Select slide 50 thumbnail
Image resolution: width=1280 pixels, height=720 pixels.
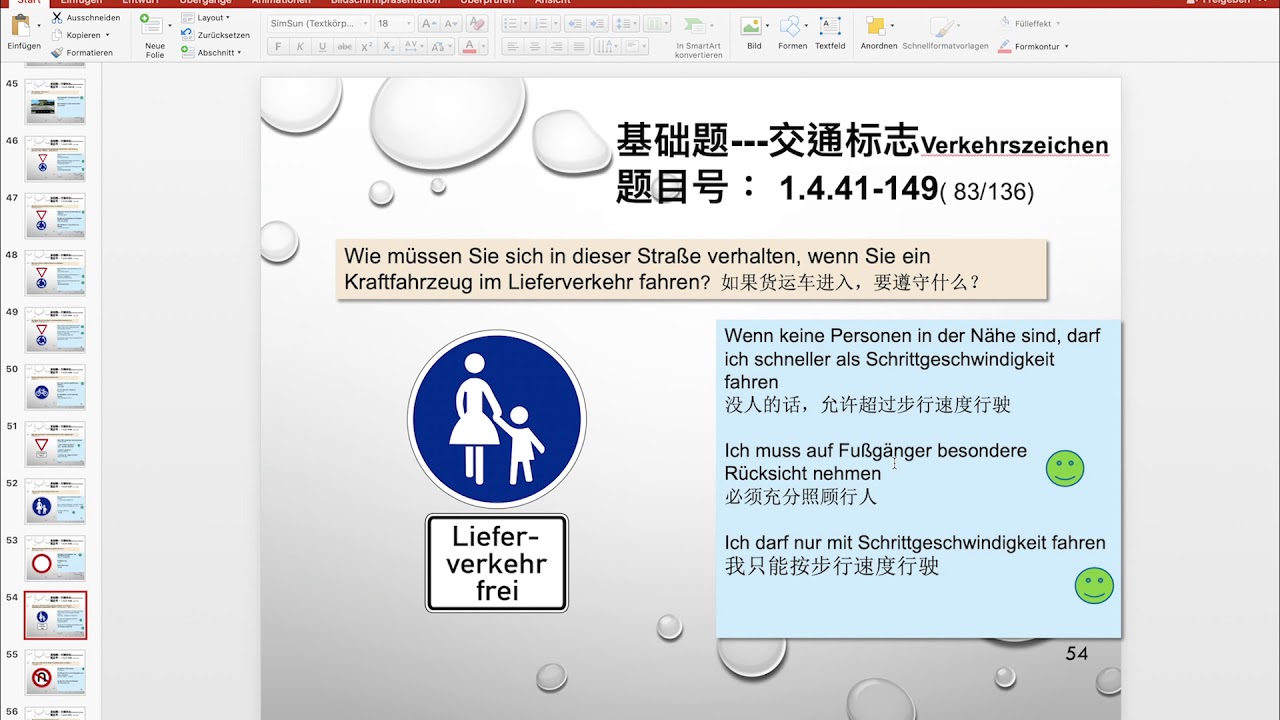(x=55, y=387)
